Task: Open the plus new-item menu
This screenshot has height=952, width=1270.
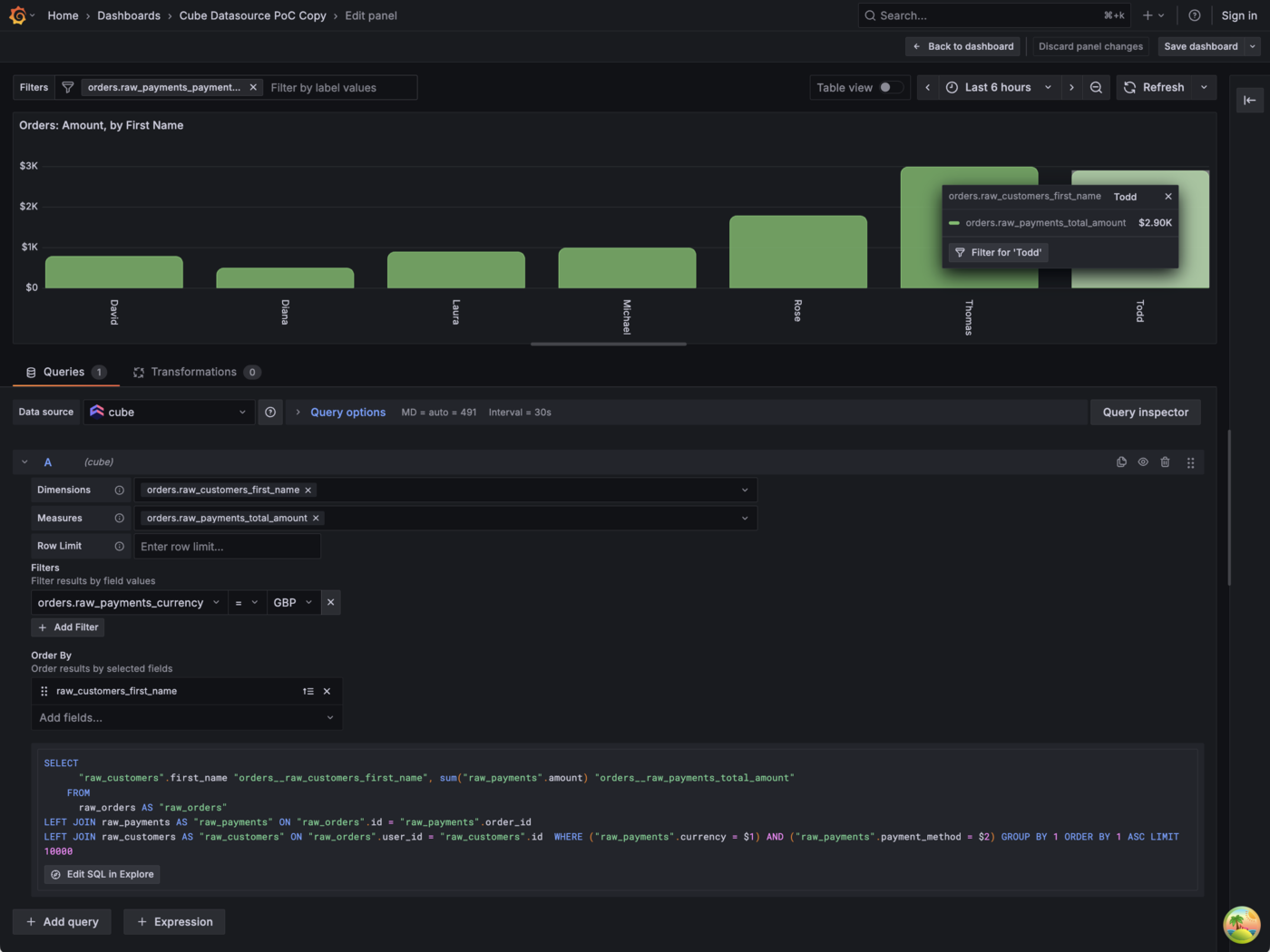Action: pyautogui.click(x=1154, y=15)
